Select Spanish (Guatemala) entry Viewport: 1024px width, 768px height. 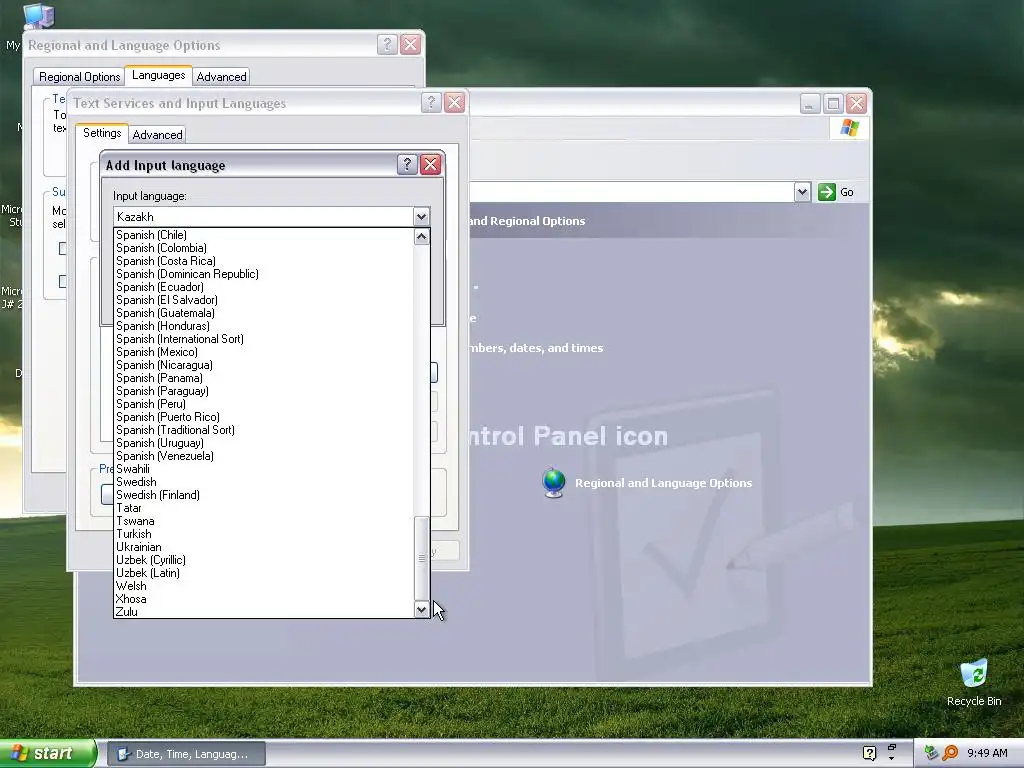[x=165, y=313]
